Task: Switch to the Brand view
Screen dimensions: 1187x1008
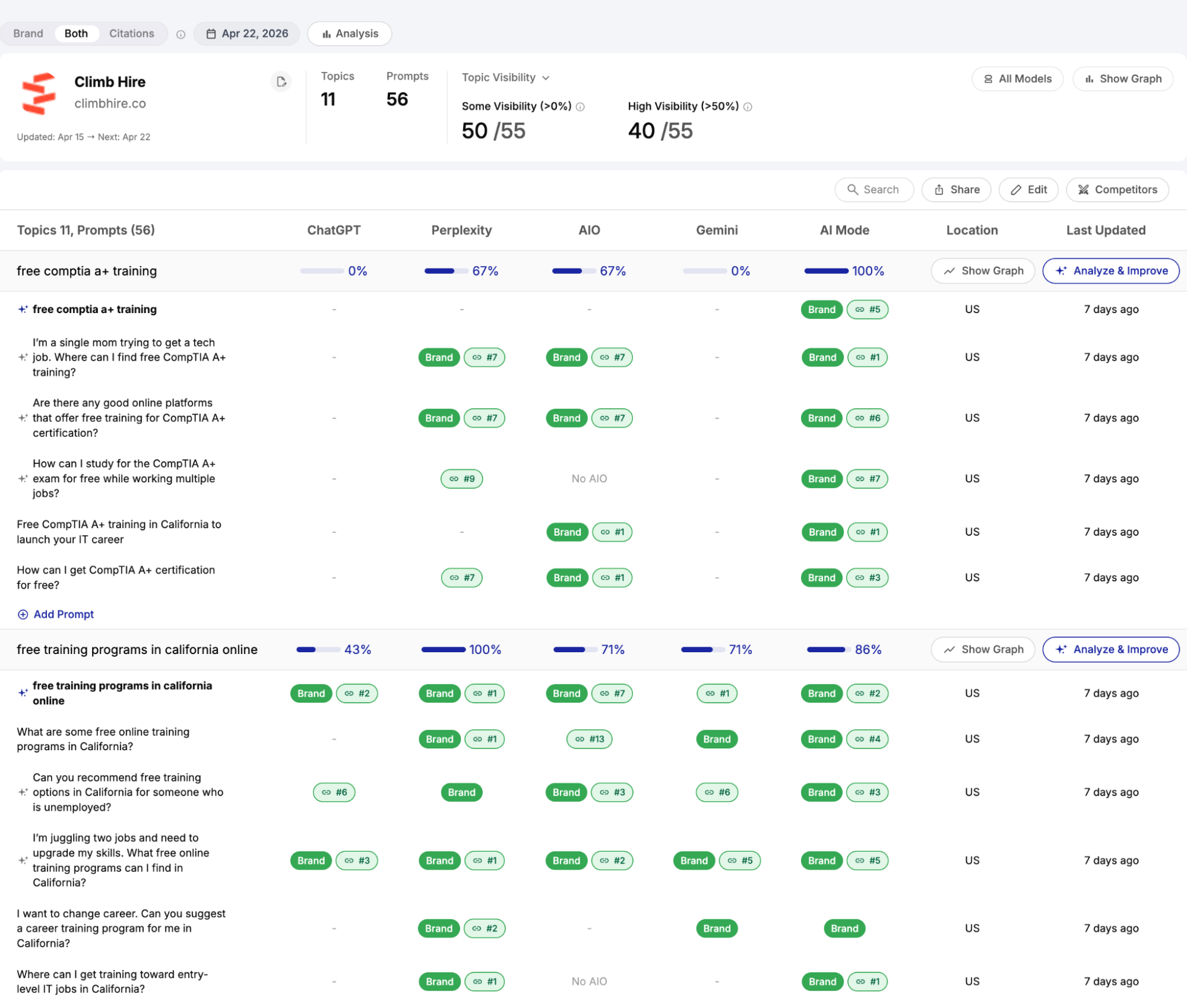Action: pos(28,34)
